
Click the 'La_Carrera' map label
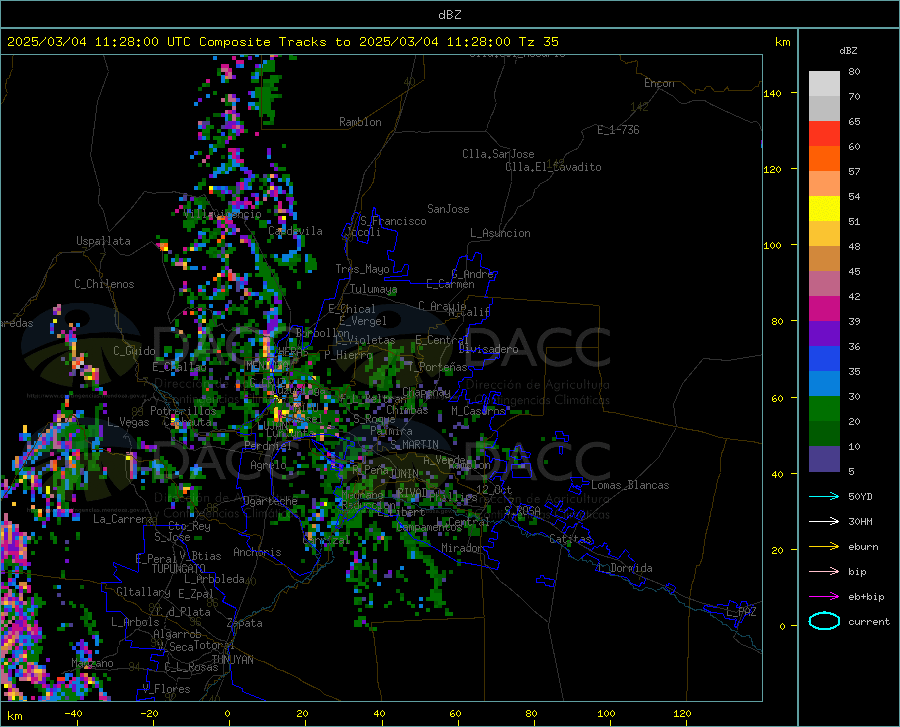pos(123,519)
